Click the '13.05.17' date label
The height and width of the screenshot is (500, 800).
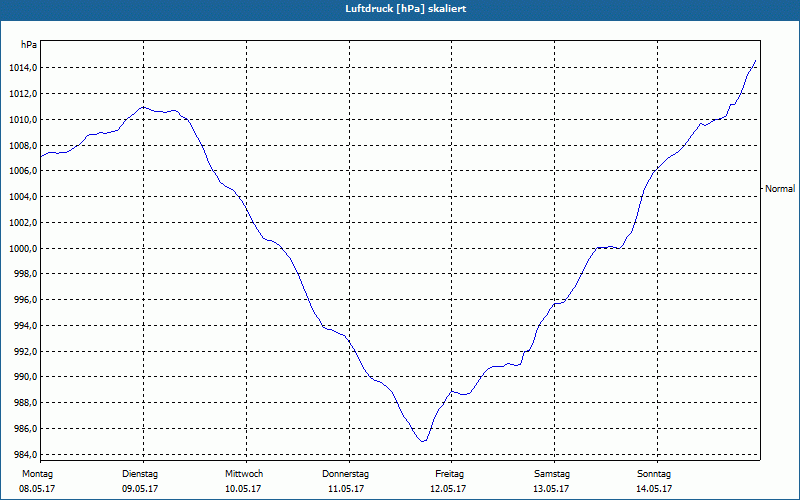(551, 489)
